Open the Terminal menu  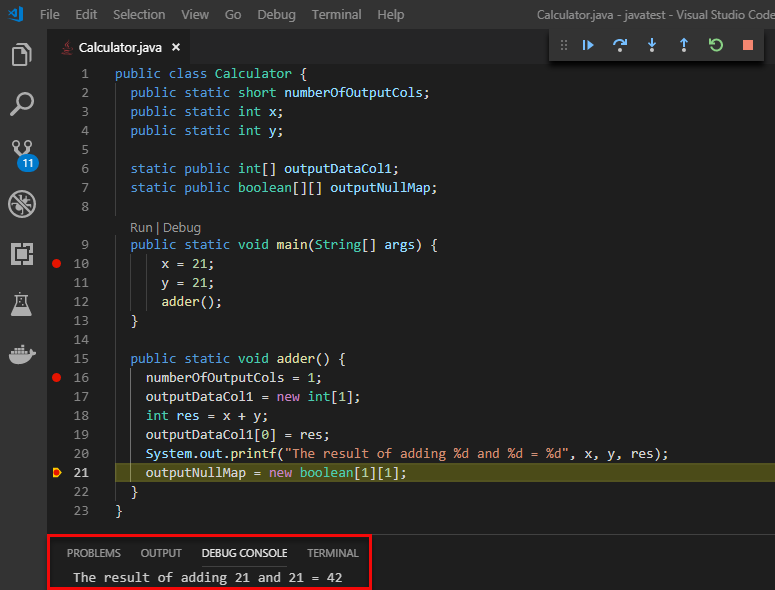336,14
